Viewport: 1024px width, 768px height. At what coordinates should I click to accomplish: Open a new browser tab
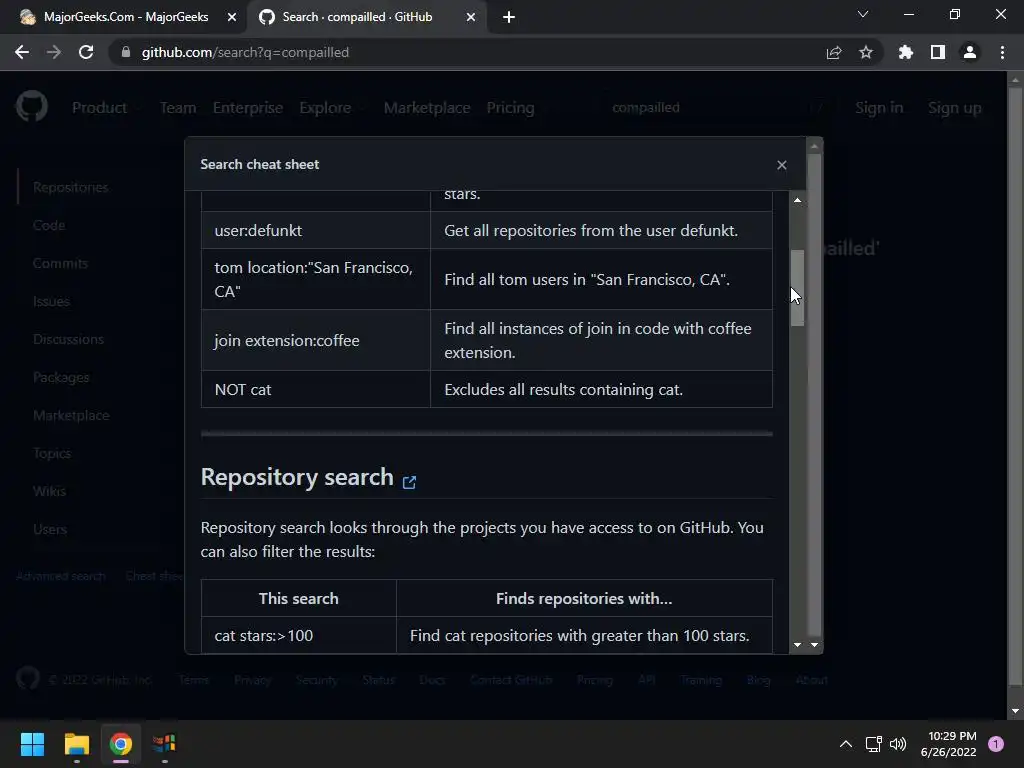click(509, 17)
